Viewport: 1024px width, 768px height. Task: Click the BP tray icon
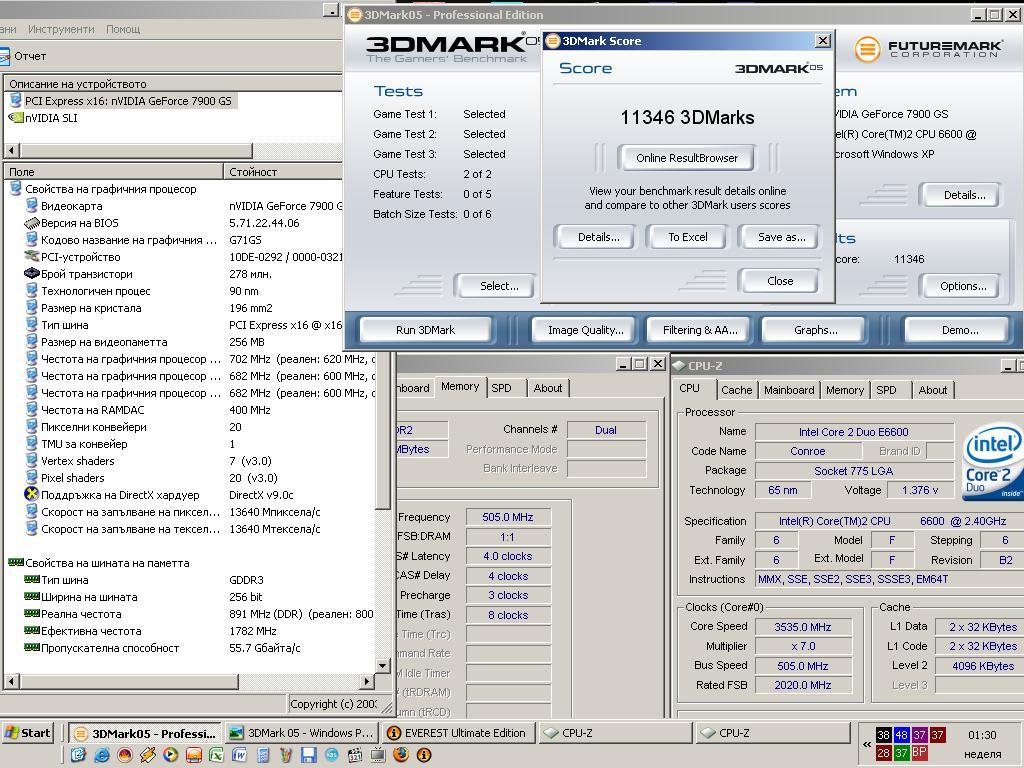point(919,752)
